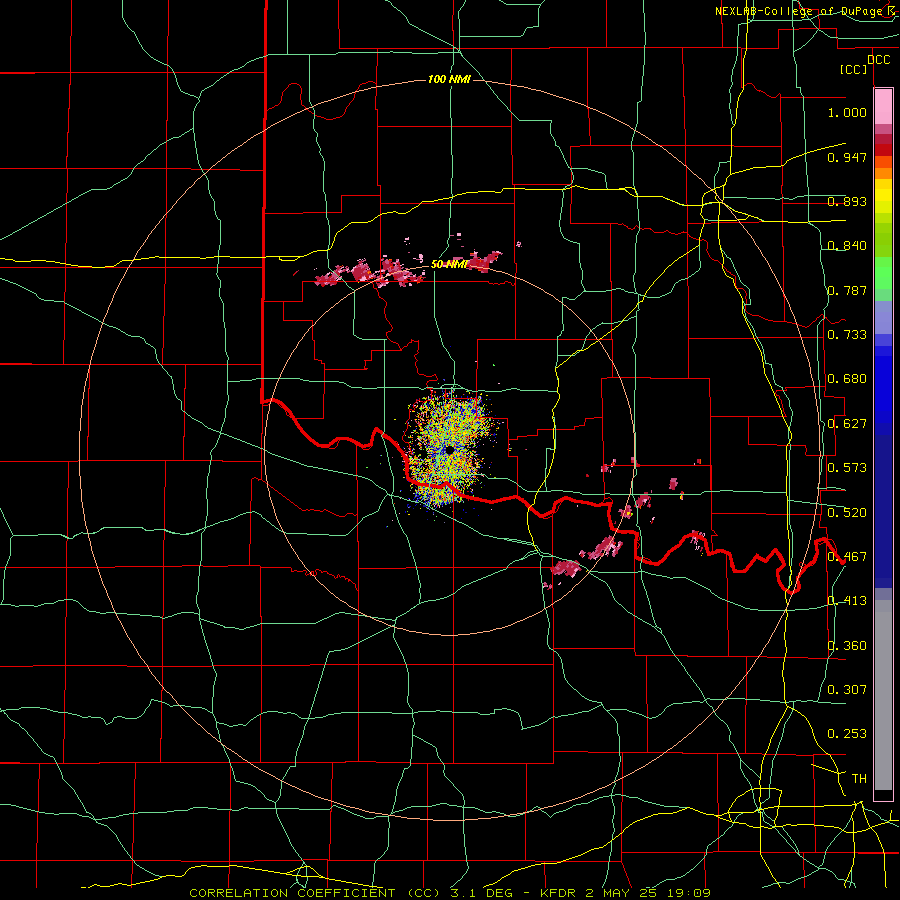Select the 0.253 scale value
The width and height of the screenshot is (900, 900).
coord(847,734)
